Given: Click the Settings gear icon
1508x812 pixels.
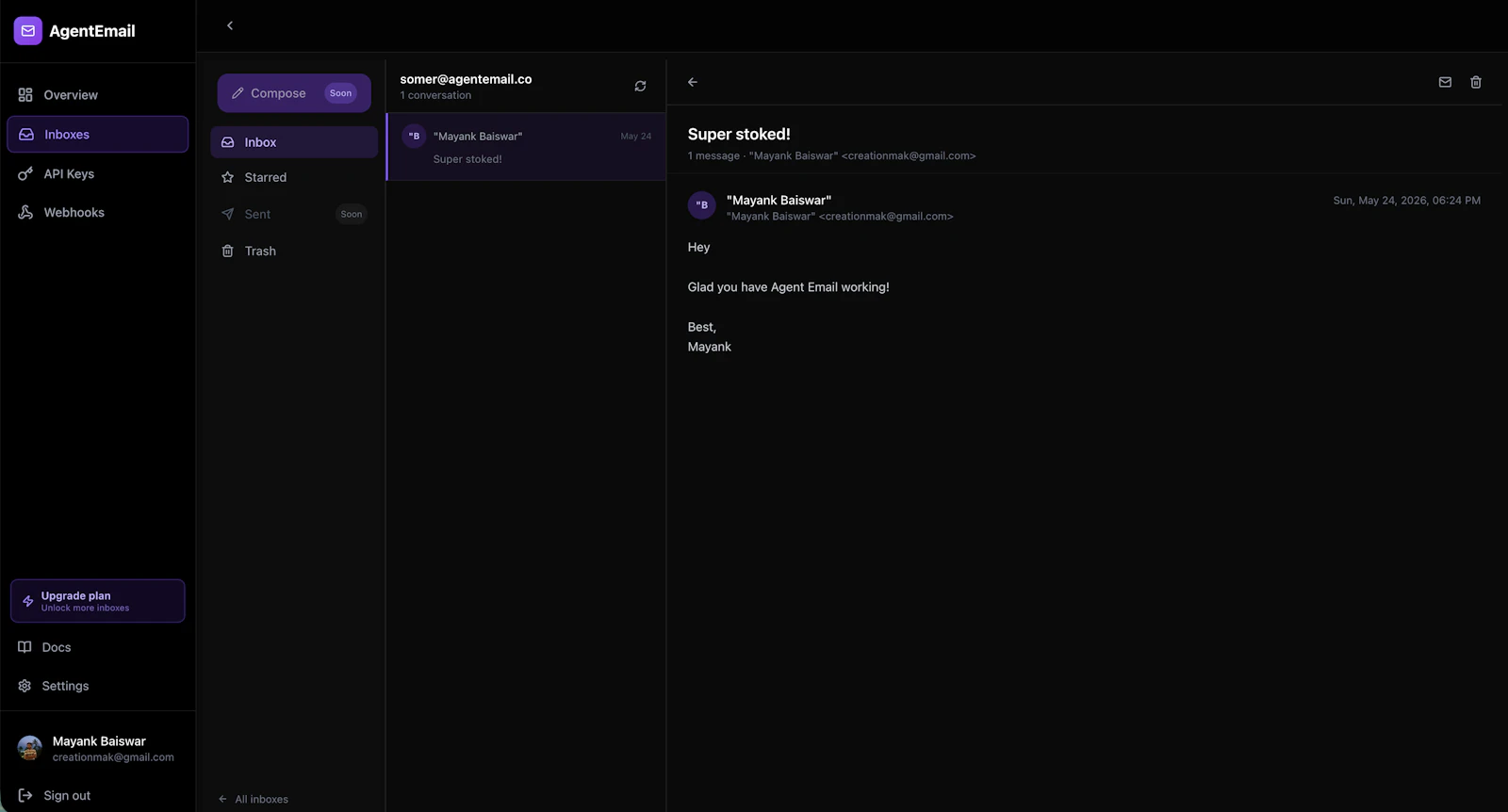Looking at the screenshot, I should point(25,686).
